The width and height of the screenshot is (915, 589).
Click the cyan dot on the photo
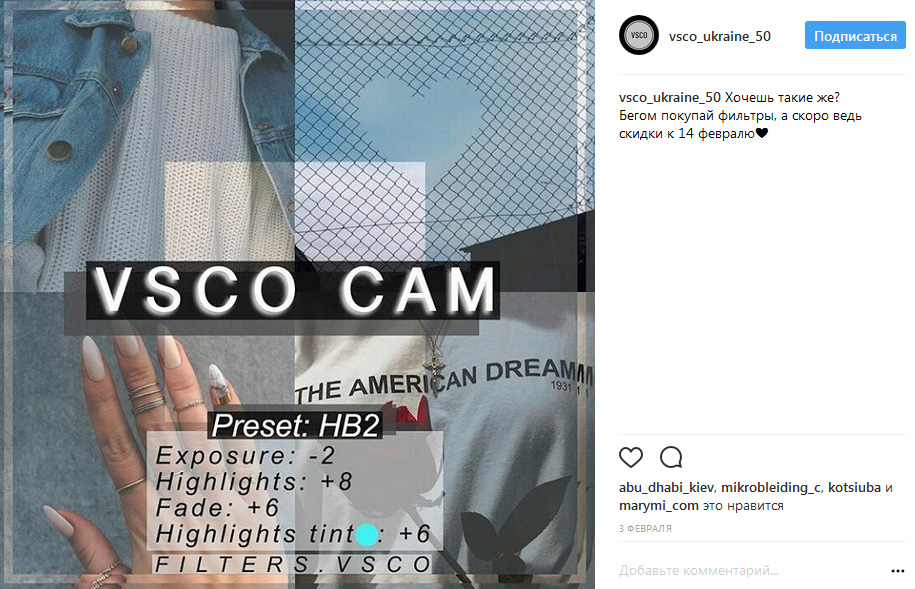point(366,535)
